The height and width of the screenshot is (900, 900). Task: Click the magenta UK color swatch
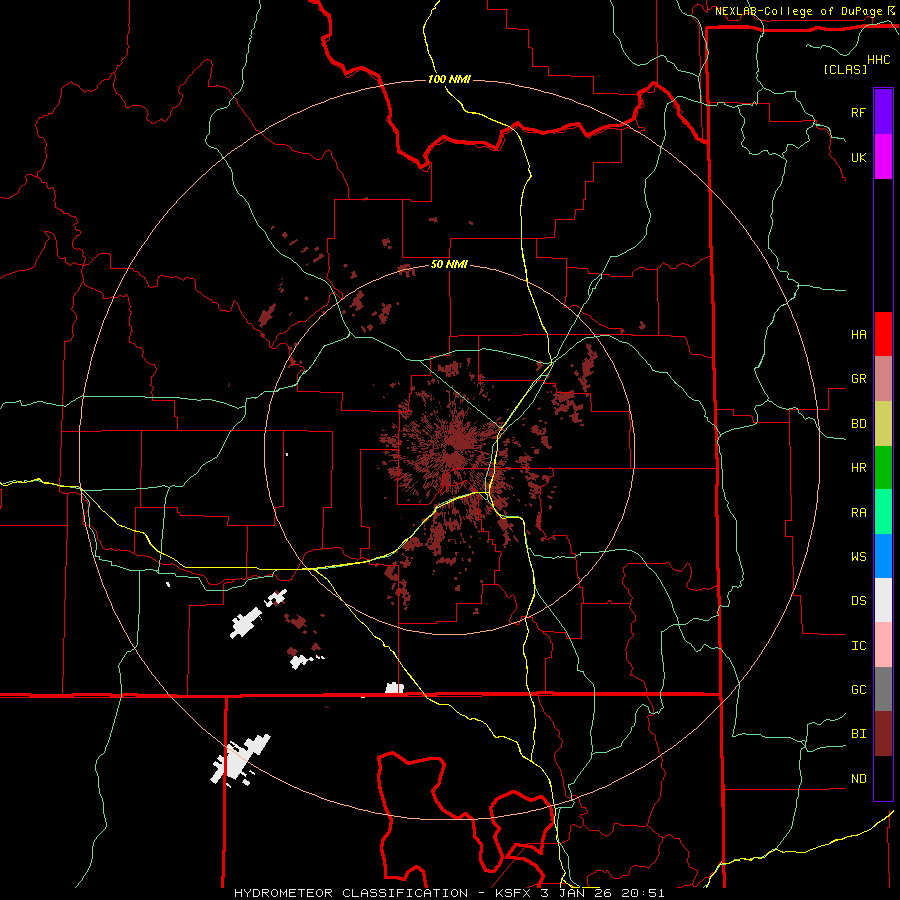pyautogui.click(x=883, y=157)
